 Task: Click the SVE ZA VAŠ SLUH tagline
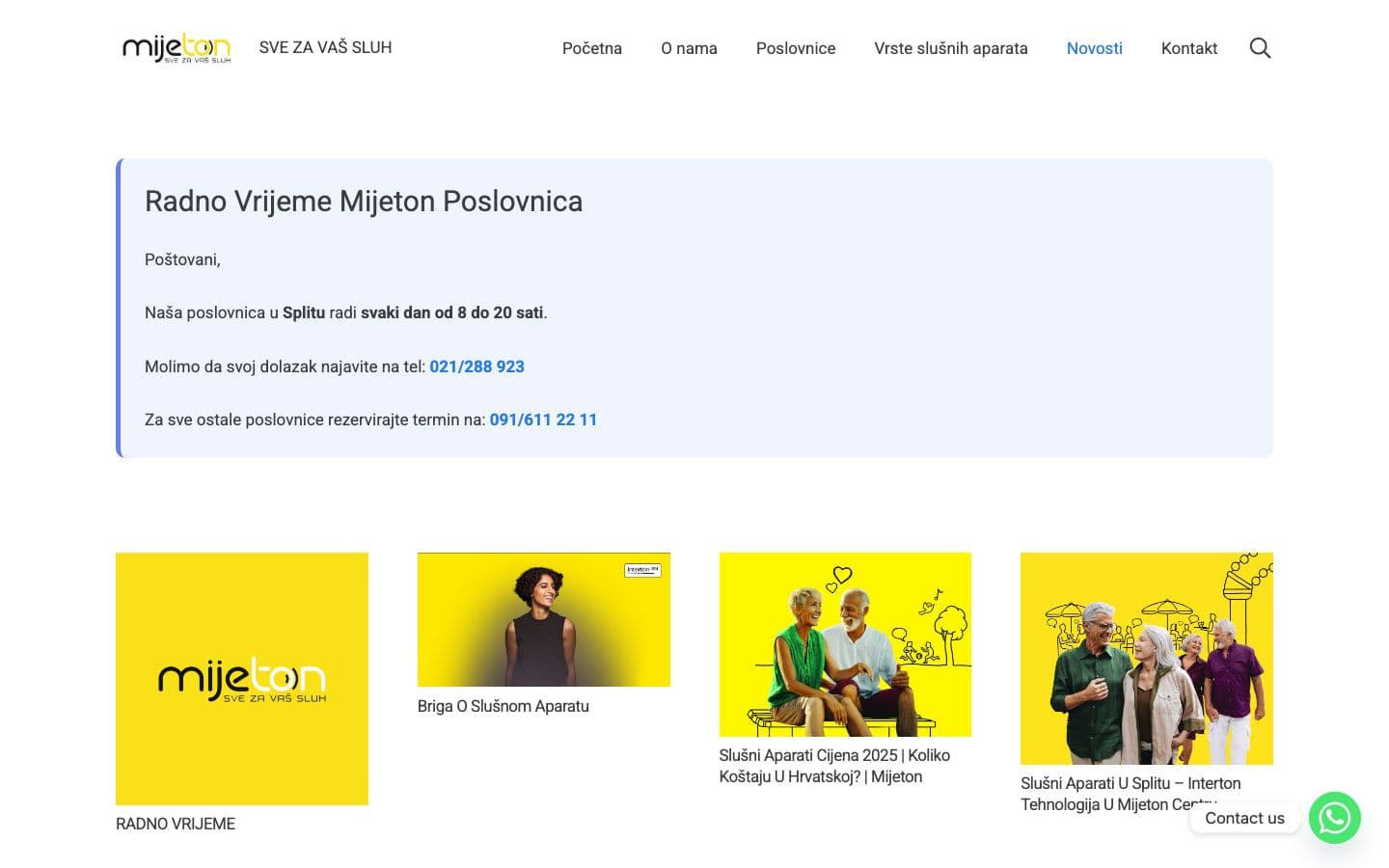(x=325, y=47)
